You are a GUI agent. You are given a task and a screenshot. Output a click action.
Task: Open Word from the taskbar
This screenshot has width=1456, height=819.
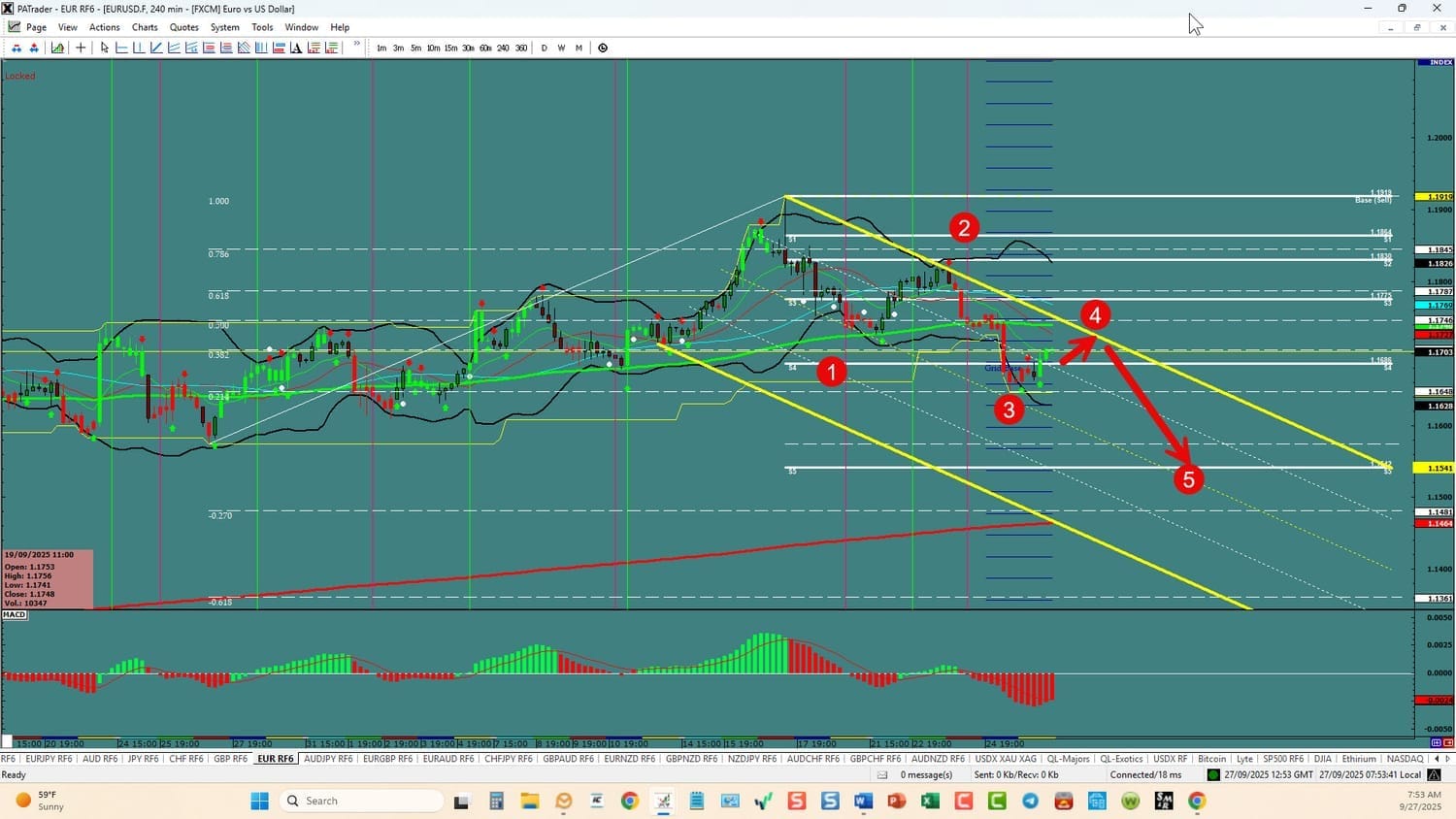(x=863, y=801)
